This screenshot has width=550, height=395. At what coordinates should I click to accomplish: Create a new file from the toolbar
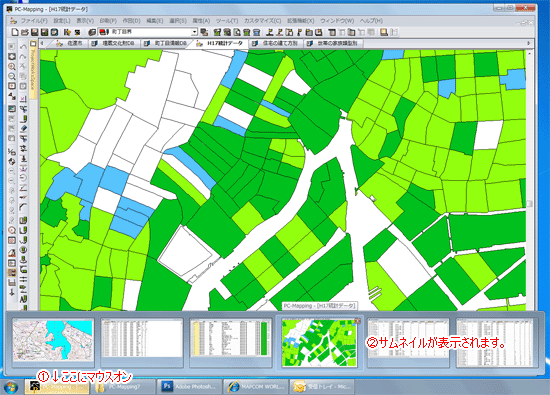pos(15,32)
